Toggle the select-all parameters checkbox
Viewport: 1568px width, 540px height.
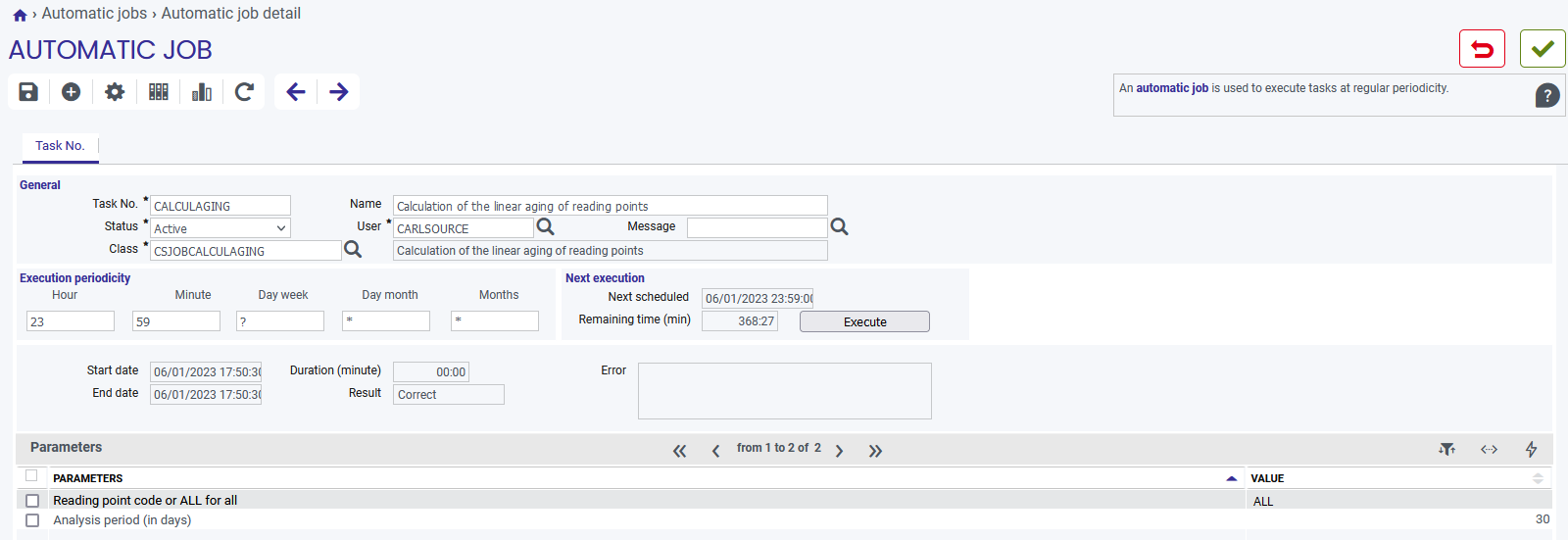coord(31,475)
